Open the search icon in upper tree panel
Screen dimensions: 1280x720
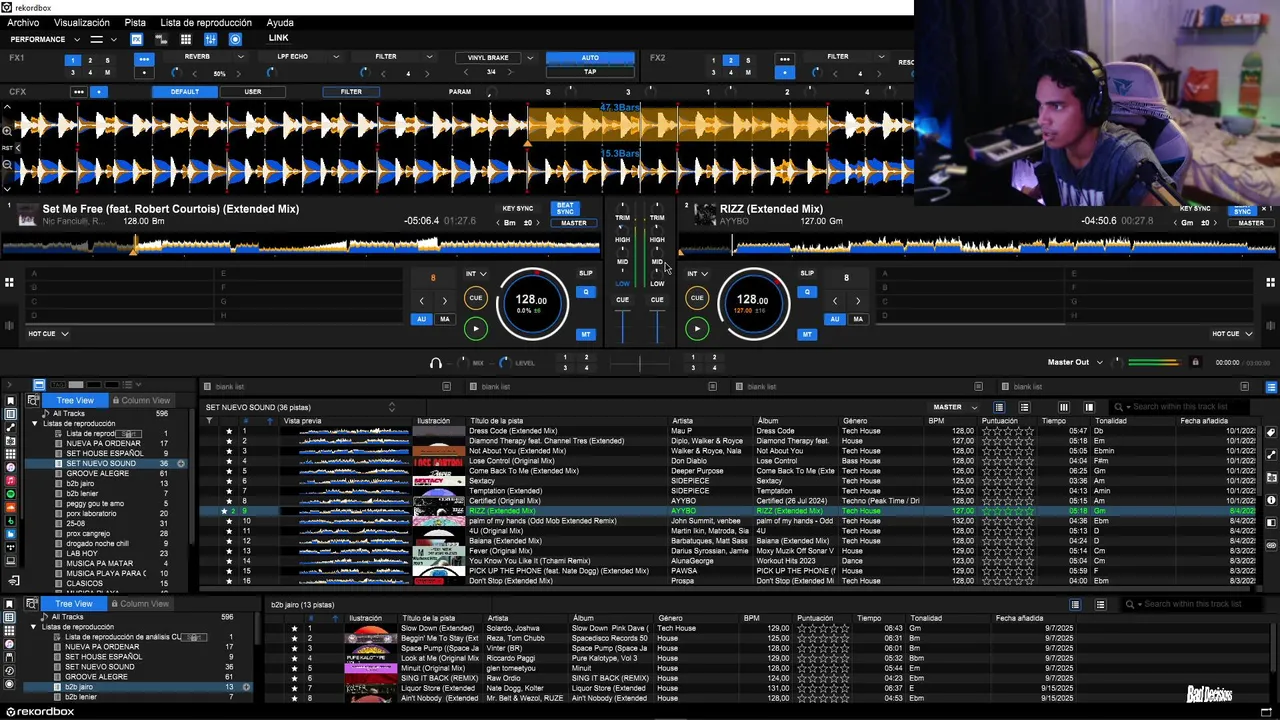pyautogui.click(x=33, y=400)
